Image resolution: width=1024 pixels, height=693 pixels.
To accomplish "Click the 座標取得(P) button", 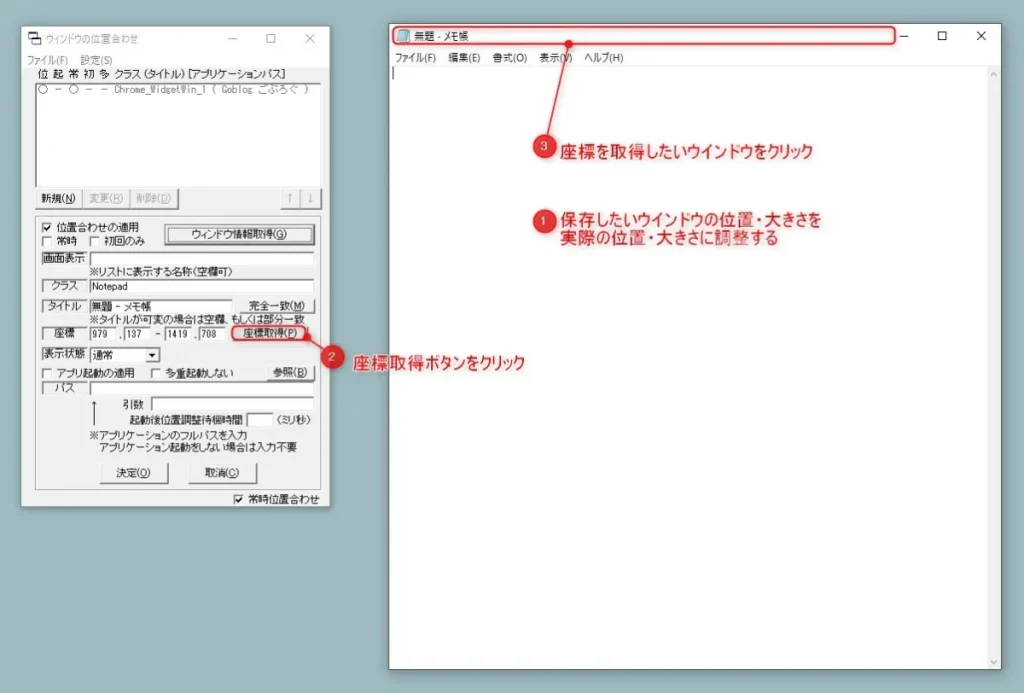I will click(268, 333).
